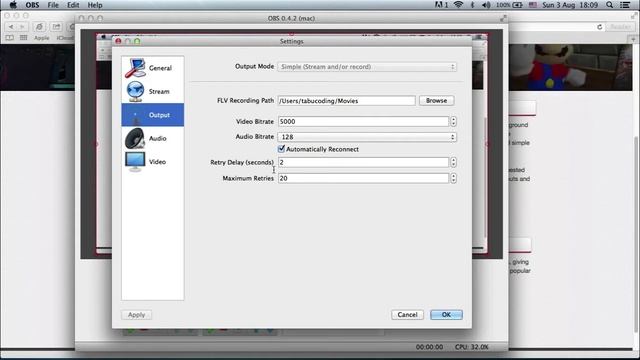The height and width of the screenshot is (360, 640).
Task: Click the battery status icon
Action: point(518,5)
